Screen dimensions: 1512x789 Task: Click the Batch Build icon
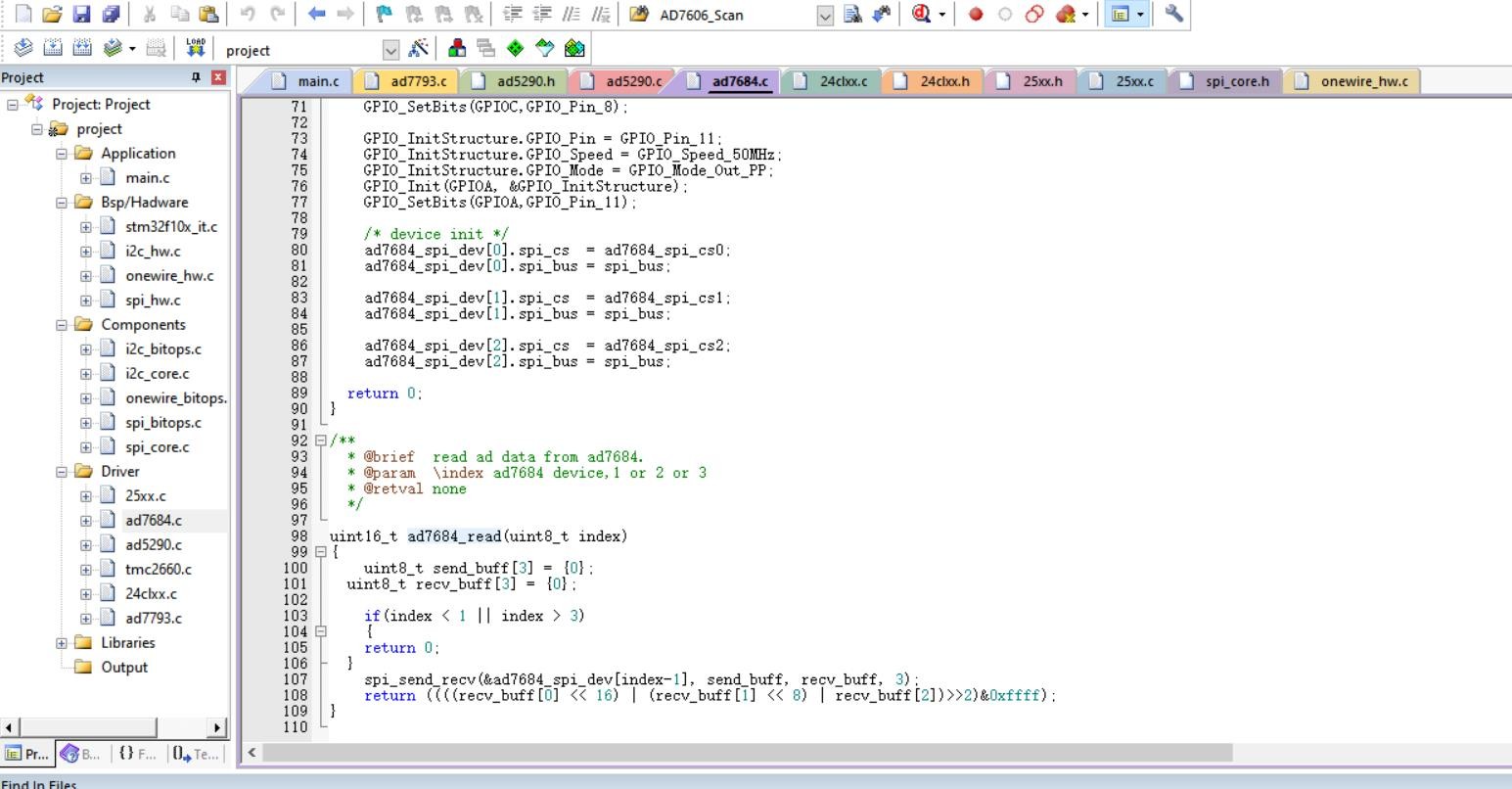(x=112, y=48)
